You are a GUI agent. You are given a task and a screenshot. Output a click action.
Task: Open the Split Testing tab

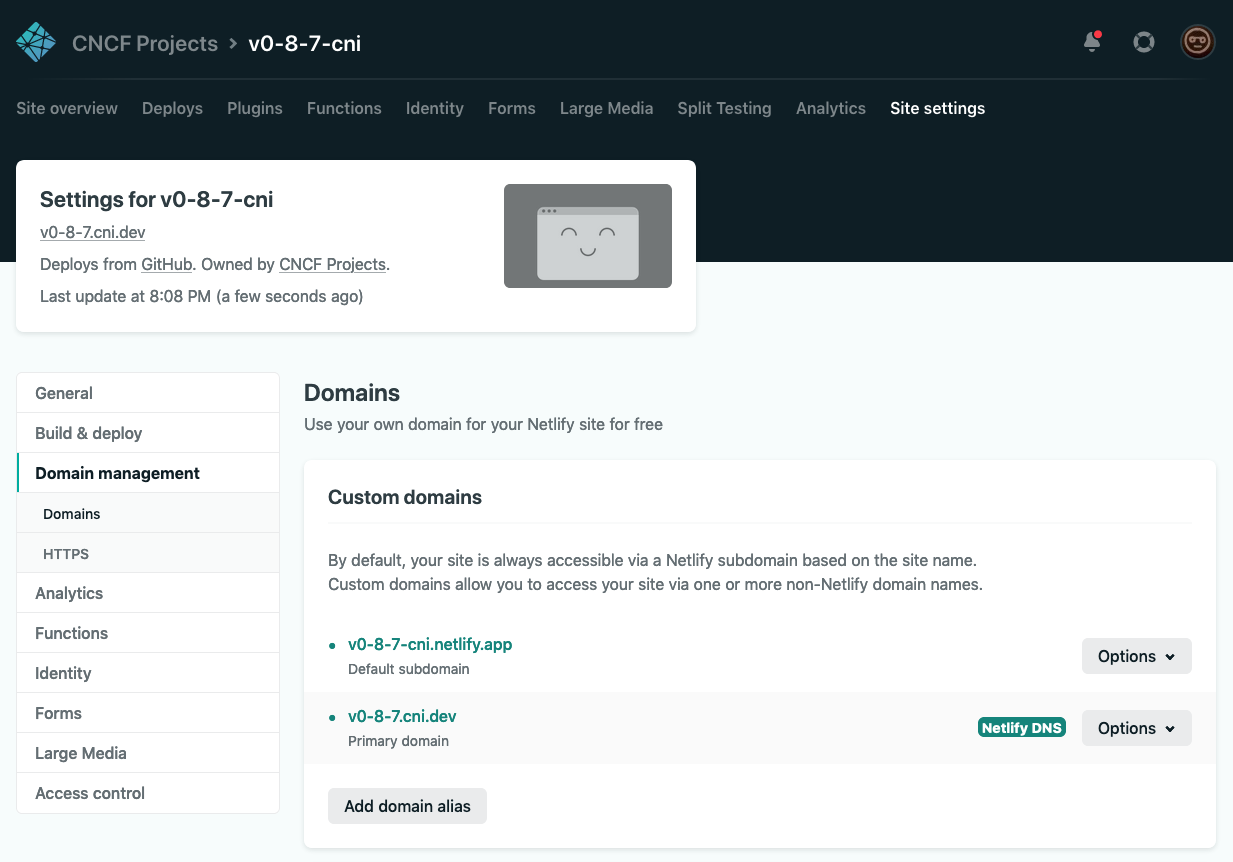724,108
